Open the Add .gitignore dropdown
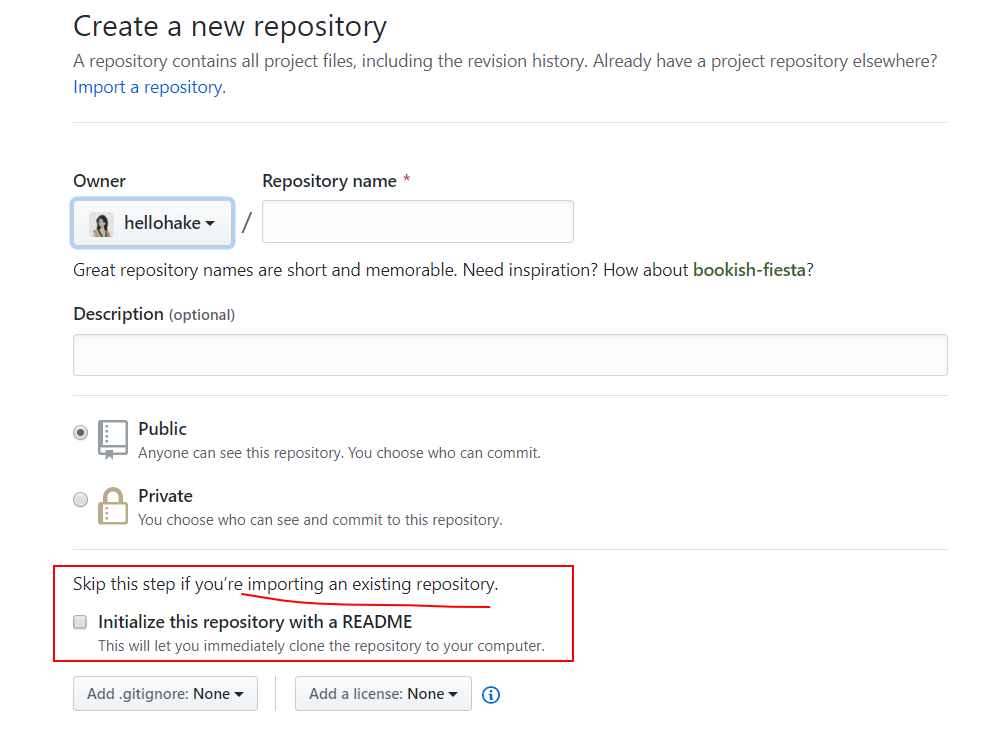Screen dimensions: 1007x734 click(165, 694)
